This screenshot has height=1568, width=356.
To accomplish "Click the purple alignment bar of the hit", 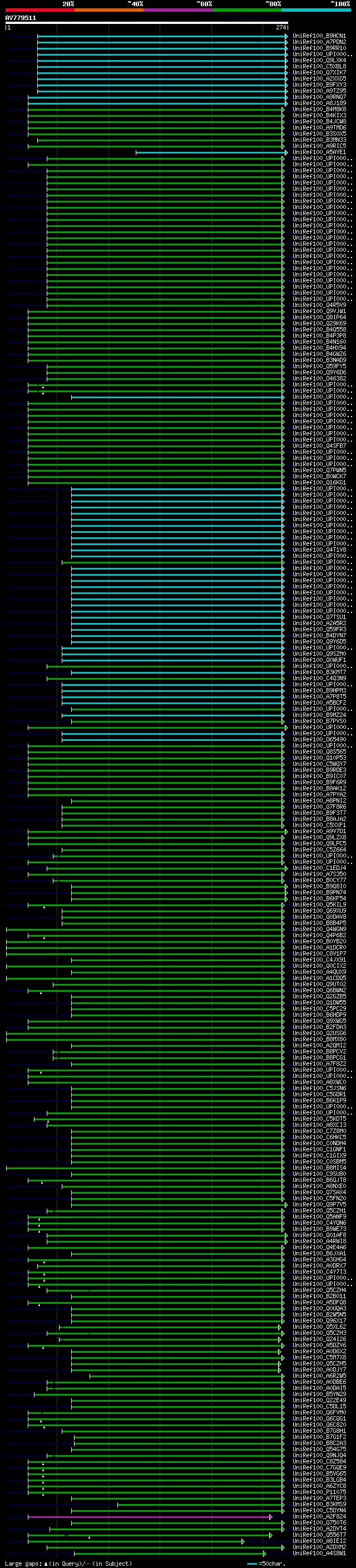I will coord(150,1517).
